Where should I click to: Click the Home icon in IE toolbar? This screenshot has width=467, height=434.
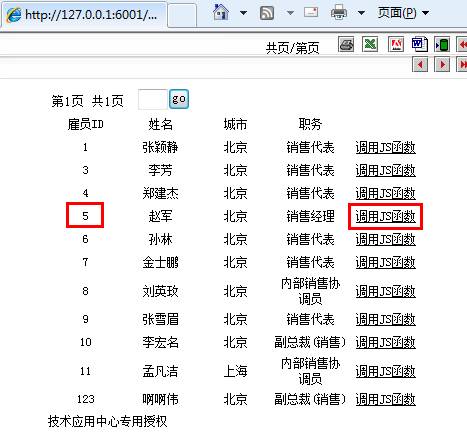click(221, 13)
